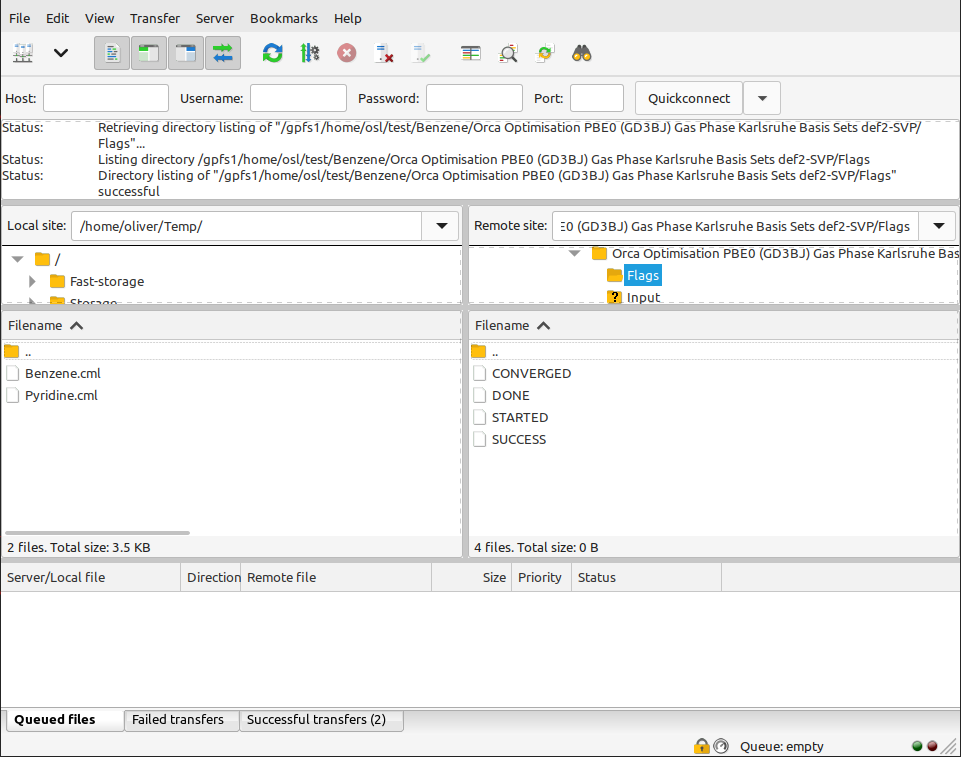This screenshot has height=757, width=961.
Task: Open the Transfer menu
Action: (x=155, y=18)
